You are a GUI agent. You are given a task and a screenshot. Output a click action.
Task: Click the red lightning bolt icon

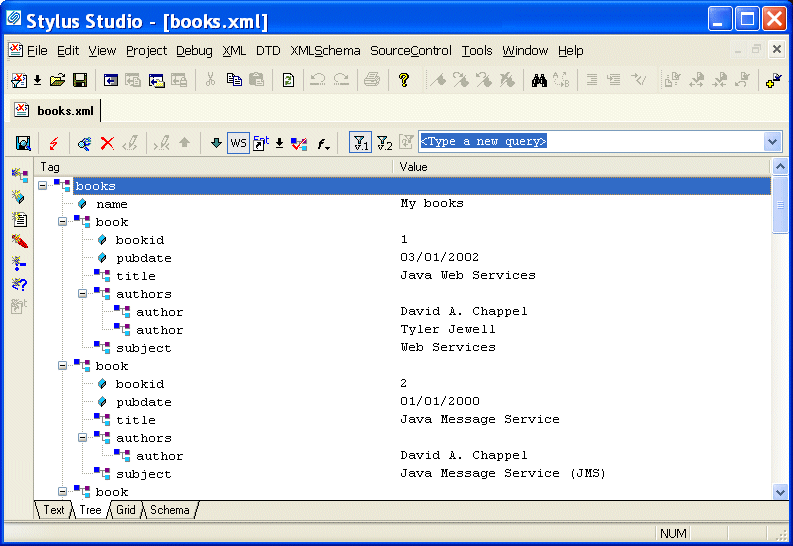click(x=52, y=143)
